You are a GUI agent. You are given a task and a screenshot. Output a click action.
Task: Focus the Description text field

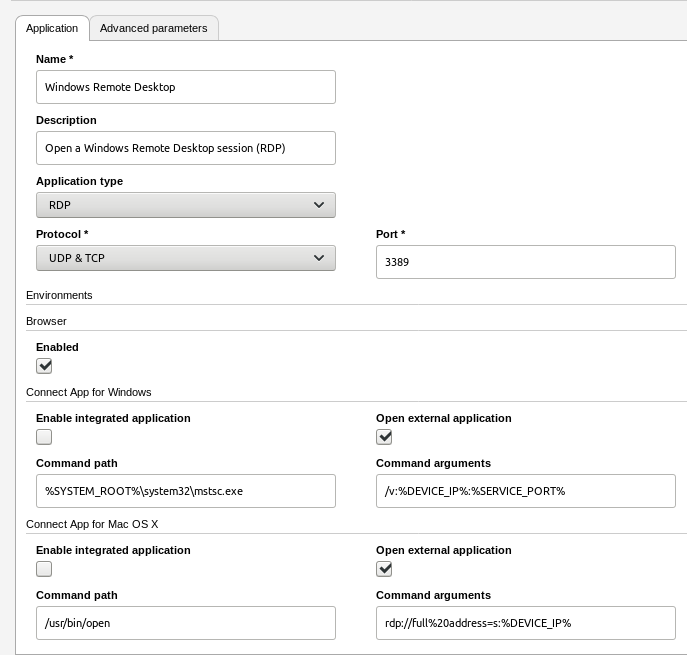(185, 148)
